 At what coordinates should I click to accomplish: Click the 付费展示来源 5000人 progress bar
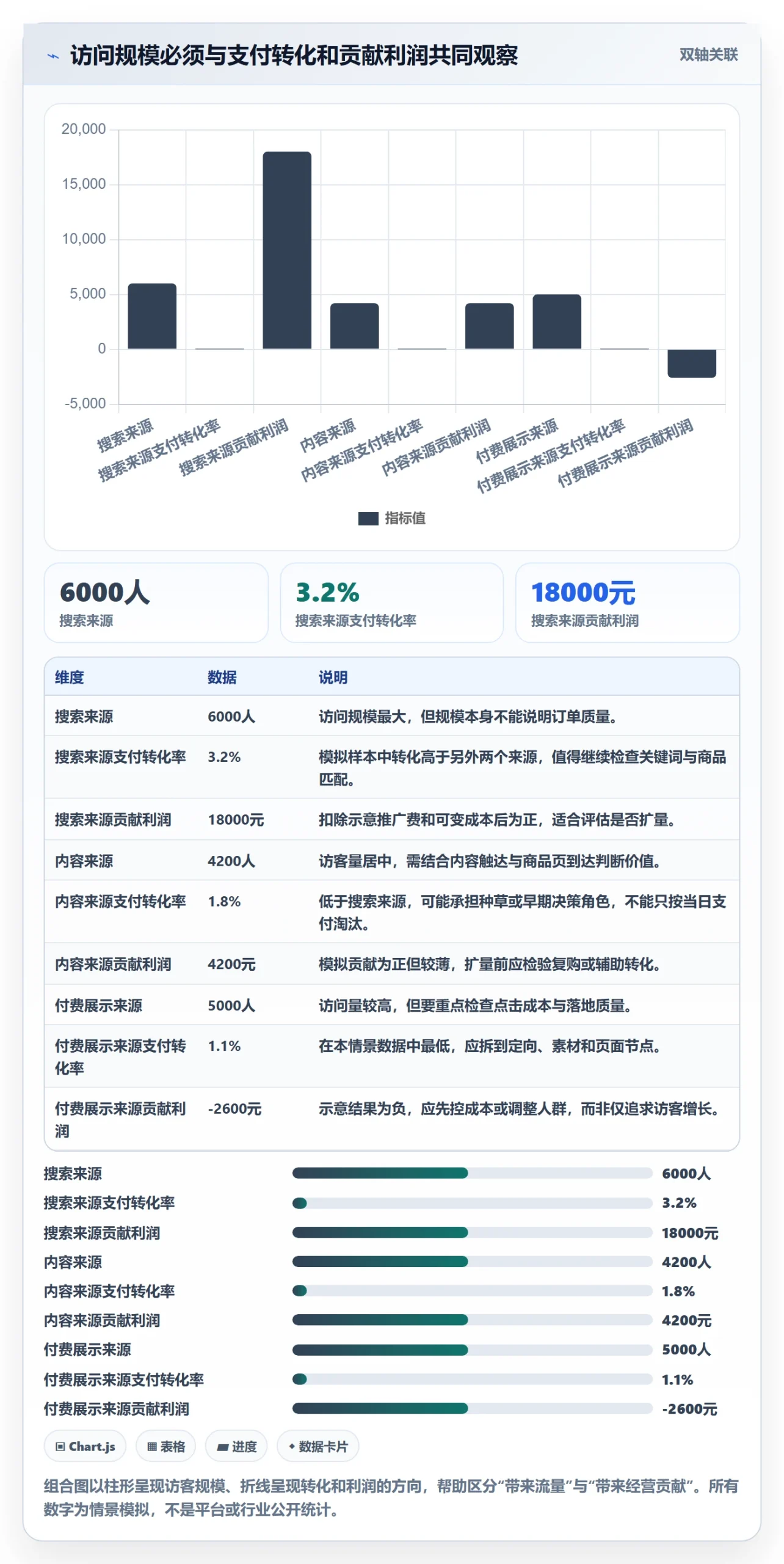(473, 1349)
